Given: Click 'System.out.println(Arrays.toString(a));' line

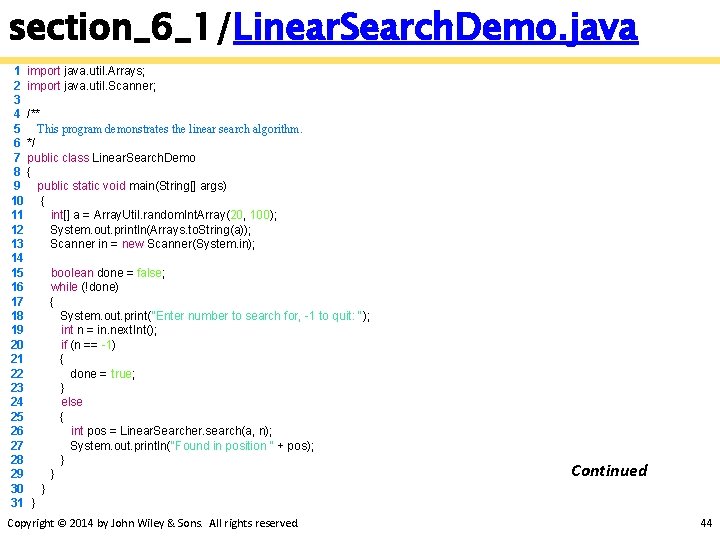Looking at the screenshot, I should coord(151,230).
